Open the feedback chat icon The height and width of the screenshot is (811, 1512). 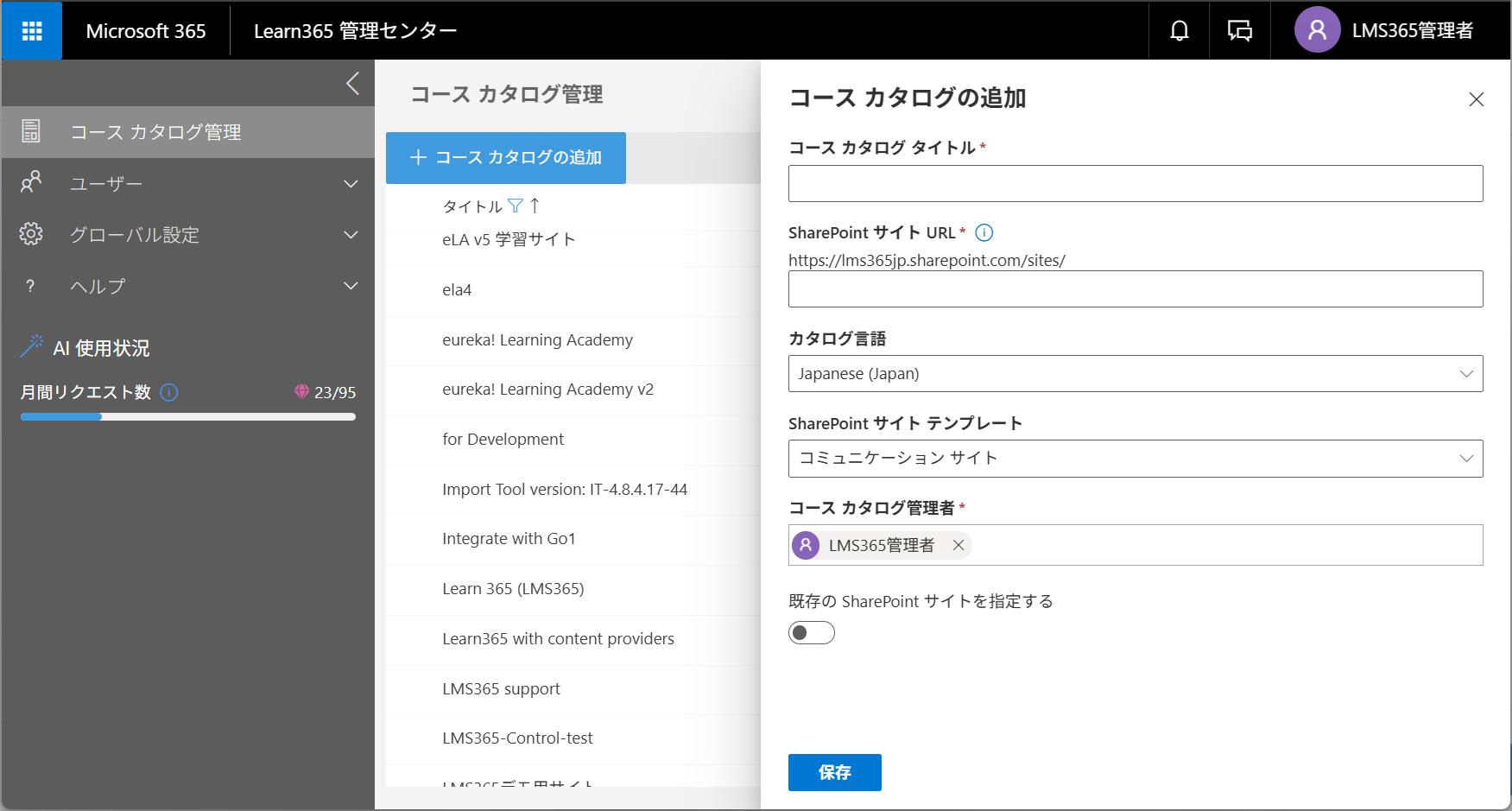pyautogui.click(x=1240, y=31)
